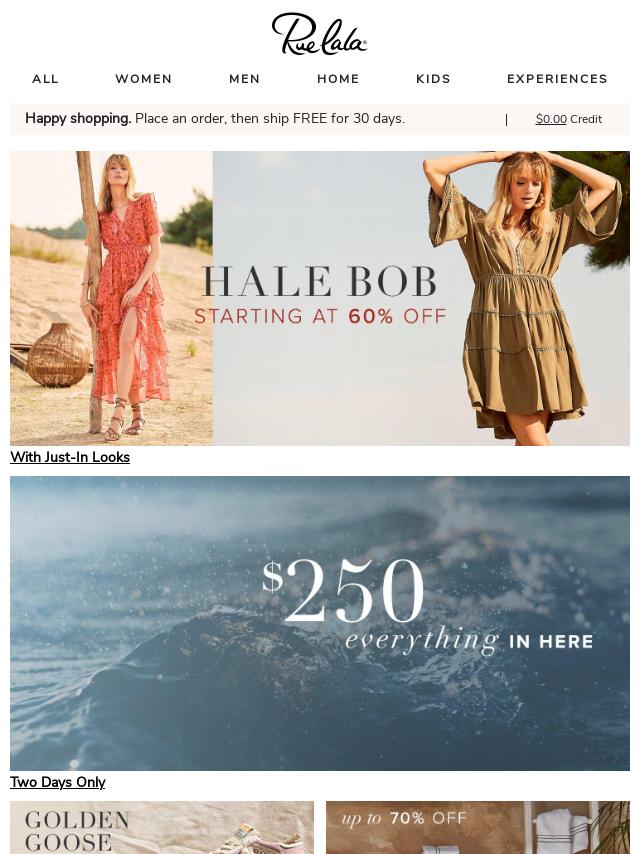Open the Hale Bob 60% off banner
Image resolution: width=640 pixels, height=854 pixels.
[x=320, y=298]
